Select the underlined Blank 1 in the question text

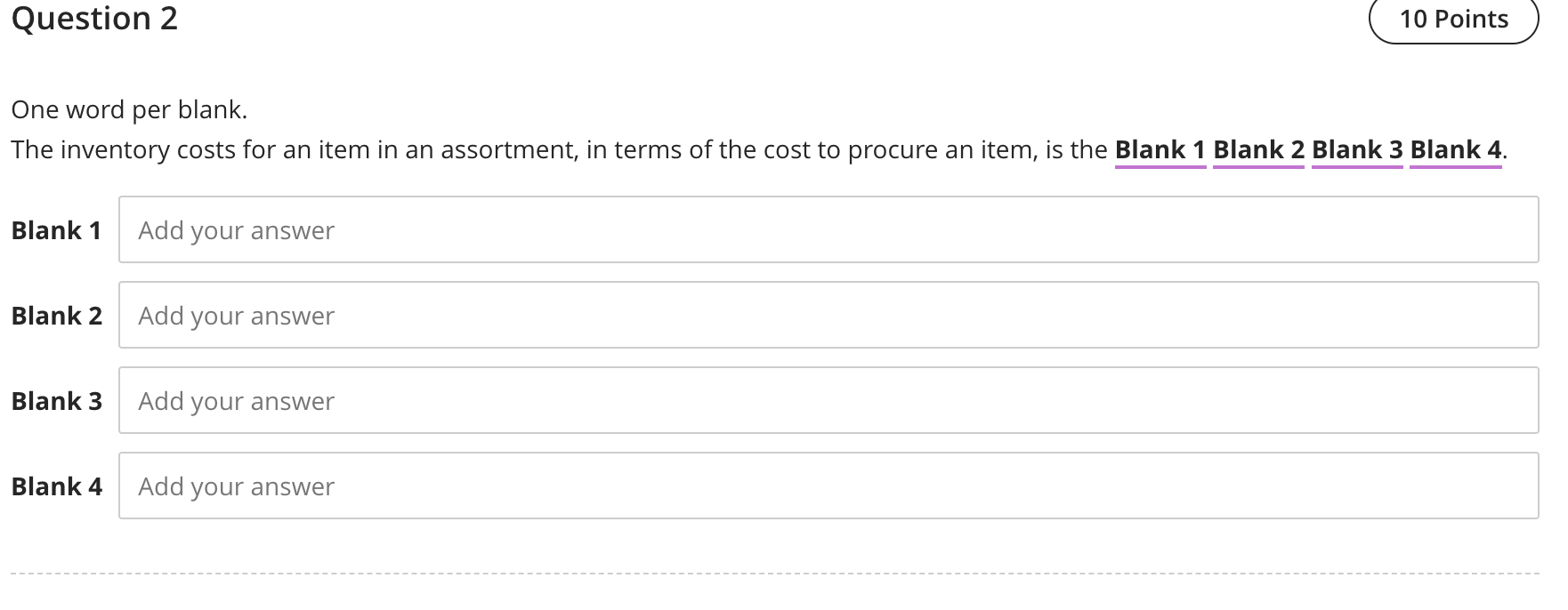[x=1160, y=149]
